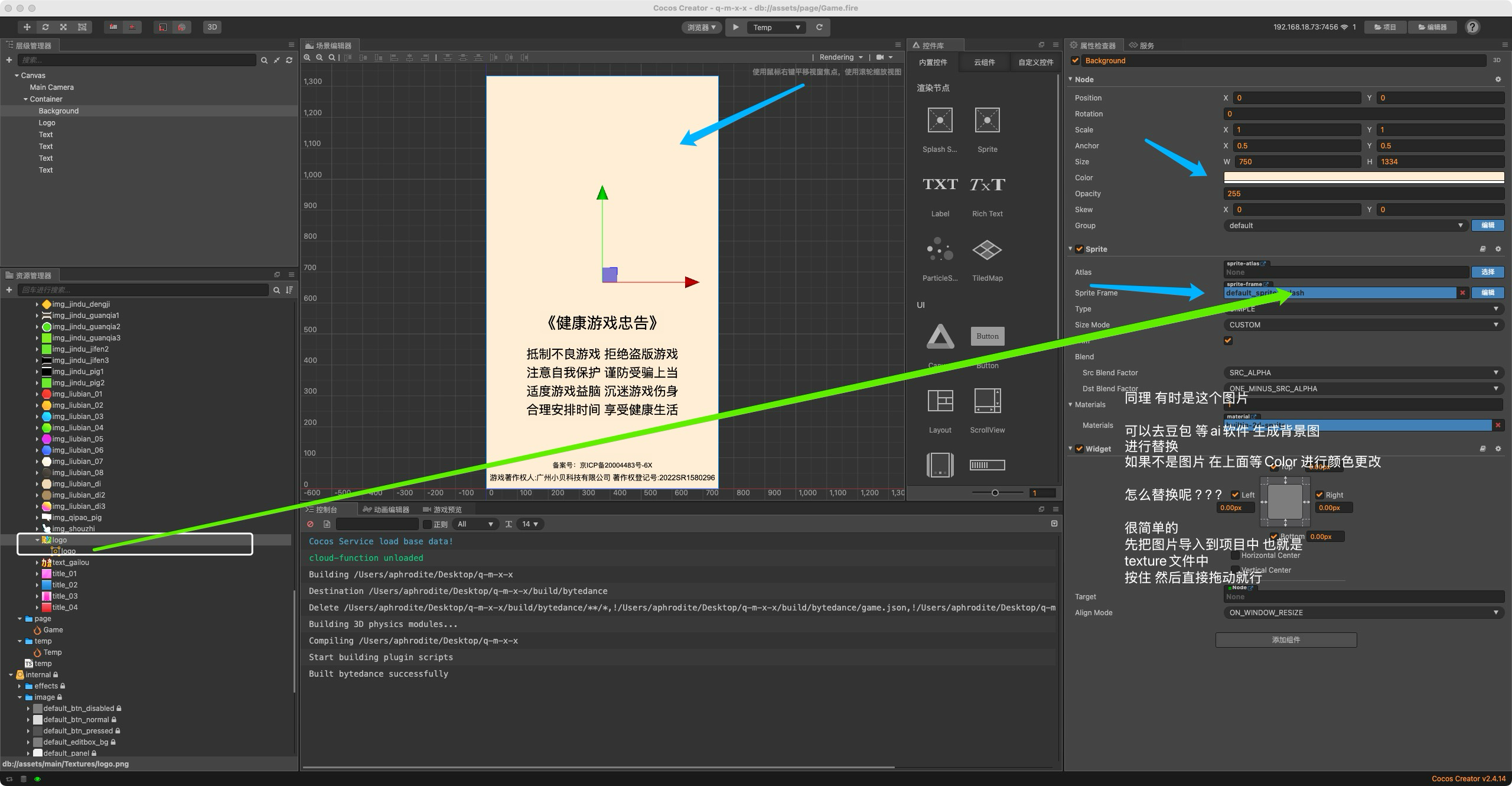Toggle the Horizontal Center checkbox

pyautogui.click(x=1235, y=556)
